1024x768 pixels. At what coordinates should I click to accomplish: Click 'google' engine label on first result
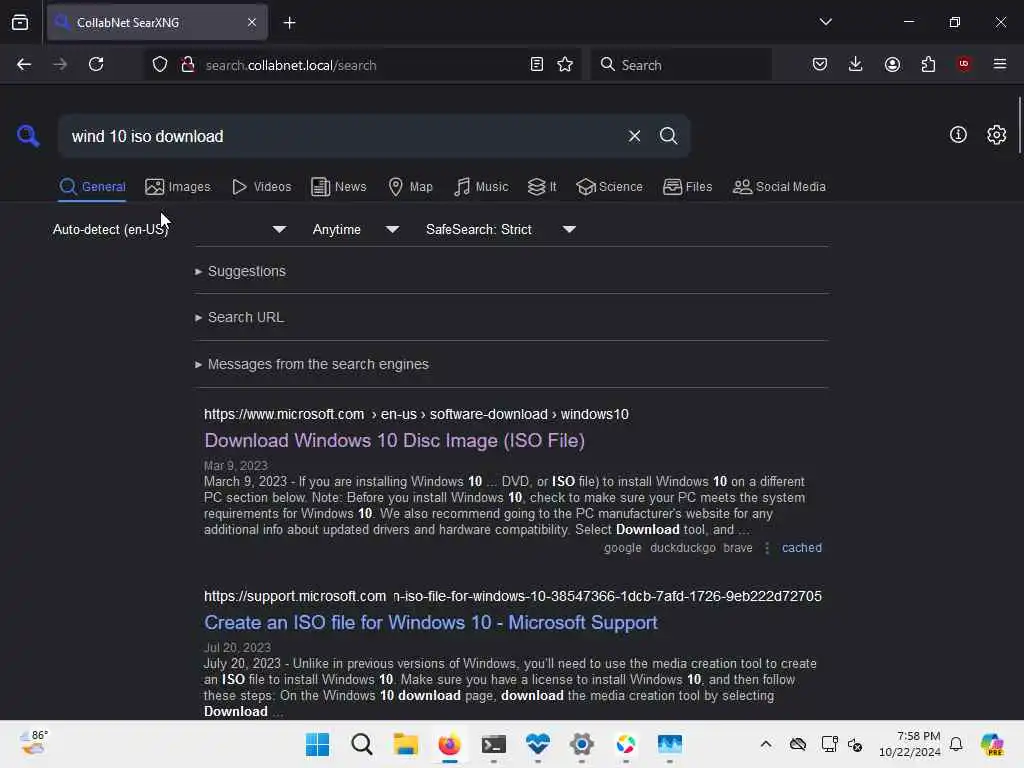pos(622,548)
